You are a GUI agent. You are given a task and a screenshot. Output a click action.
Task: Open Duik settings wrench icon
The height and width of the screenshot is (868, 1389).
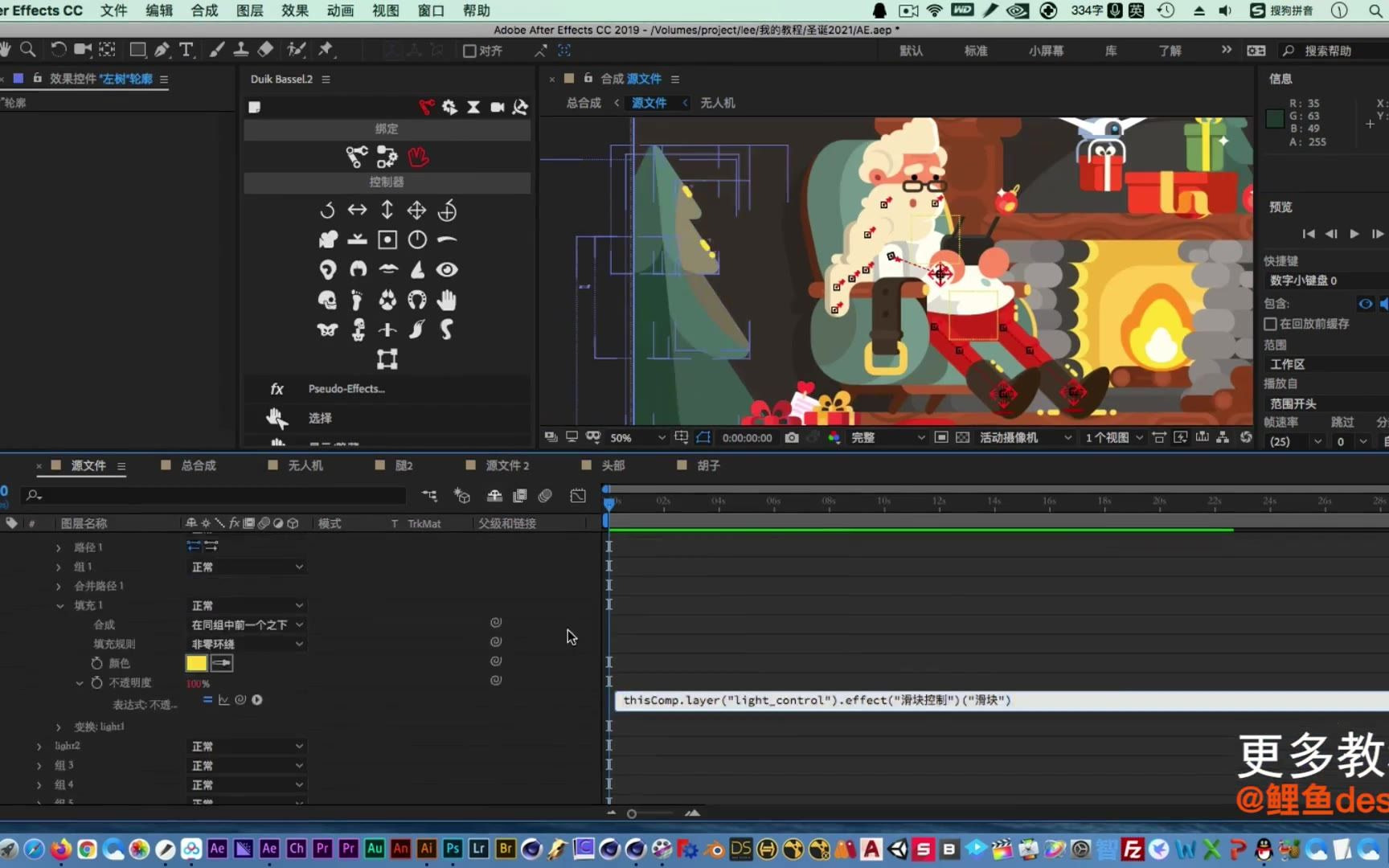[x=520, y=107]
